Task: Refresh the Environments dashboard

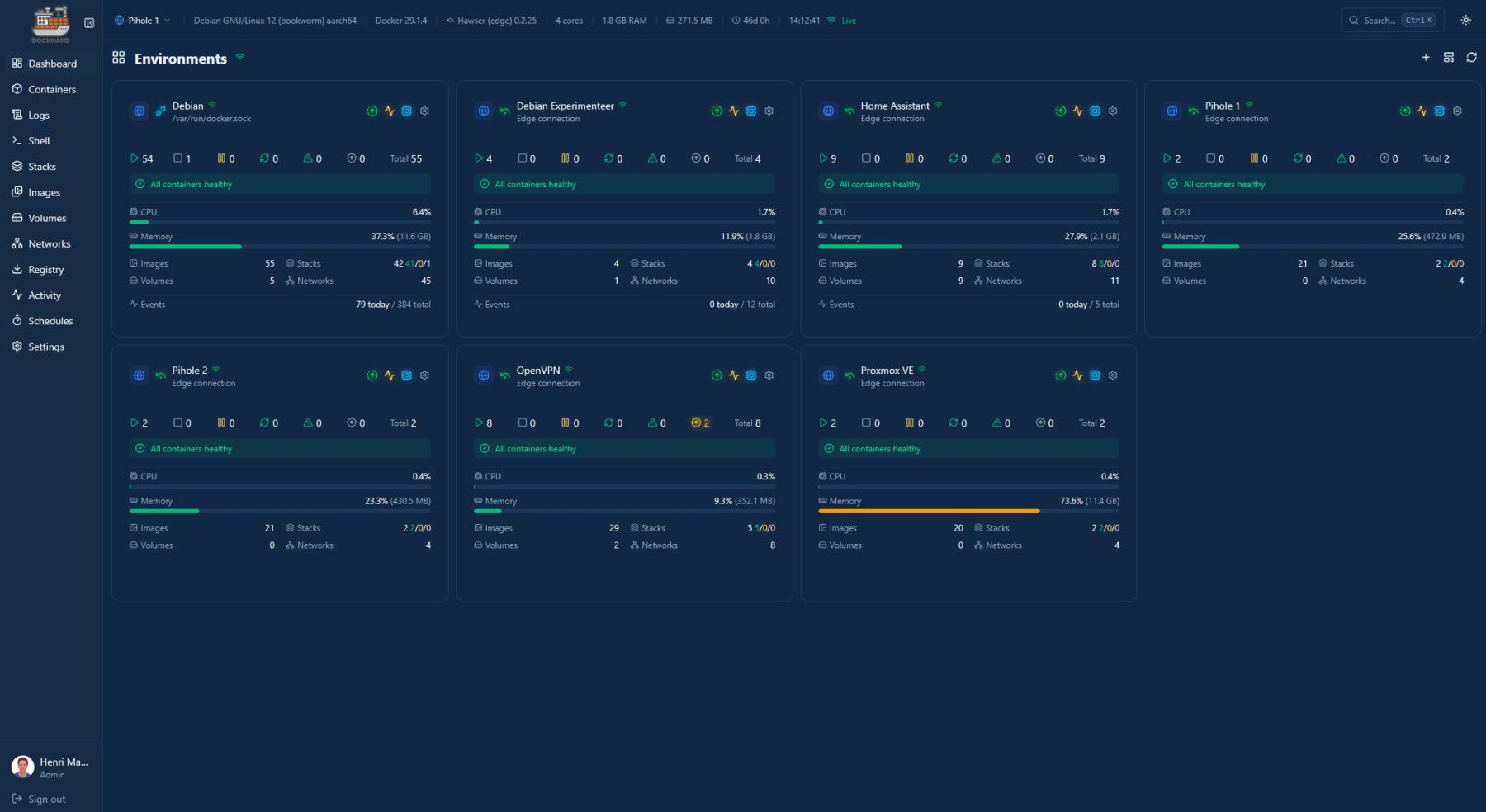Action: (x=1471, y=58)
